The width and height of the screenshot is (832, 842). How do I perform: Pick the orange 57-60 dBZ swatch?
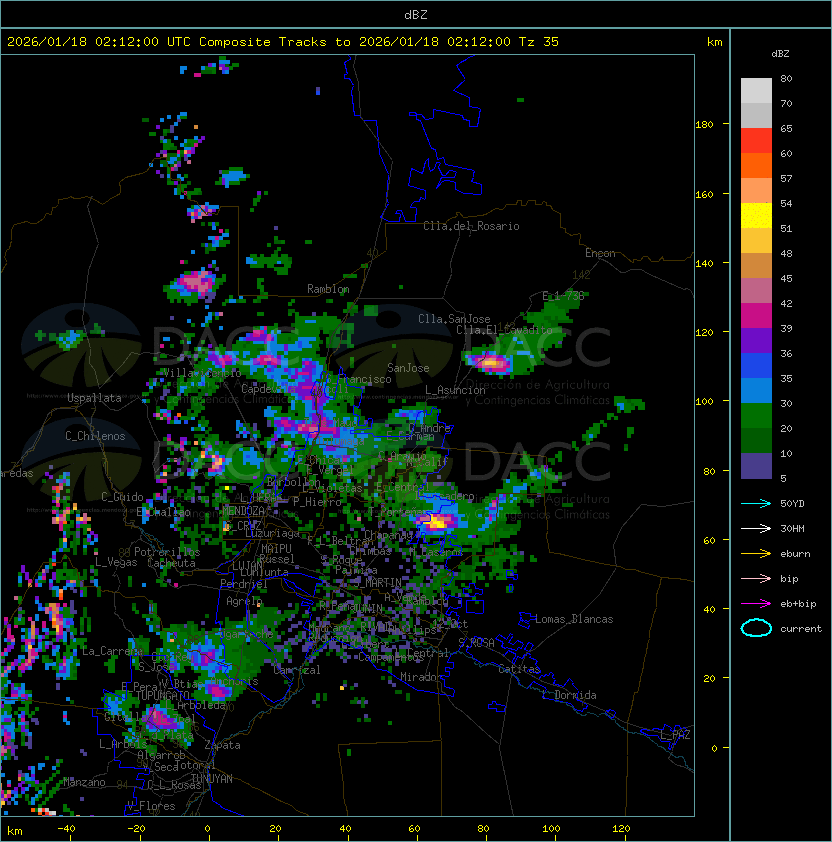pyautogui.click(x=756, y=166)
